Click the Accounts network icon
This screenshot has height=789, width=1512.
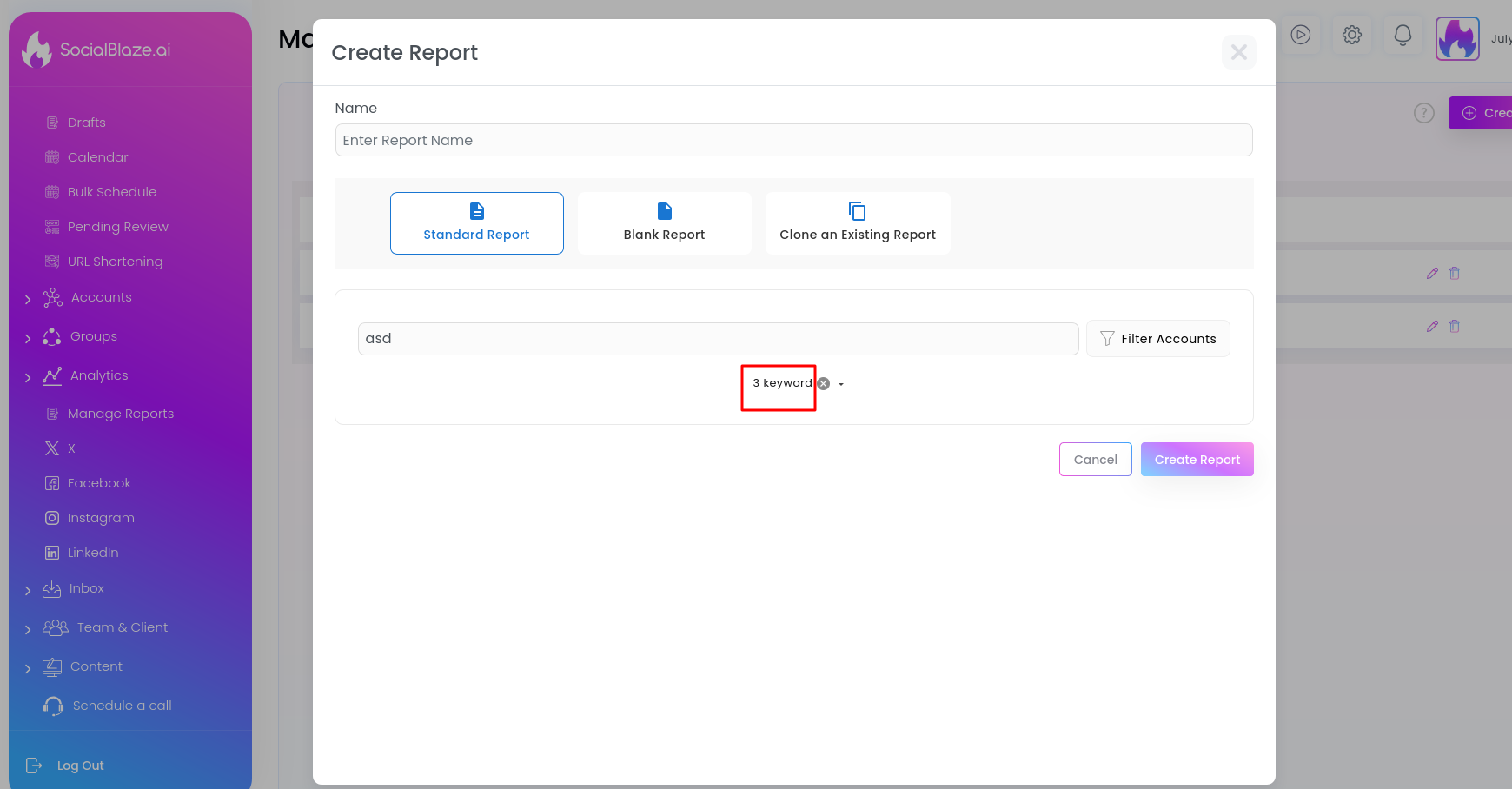[52, 297]
